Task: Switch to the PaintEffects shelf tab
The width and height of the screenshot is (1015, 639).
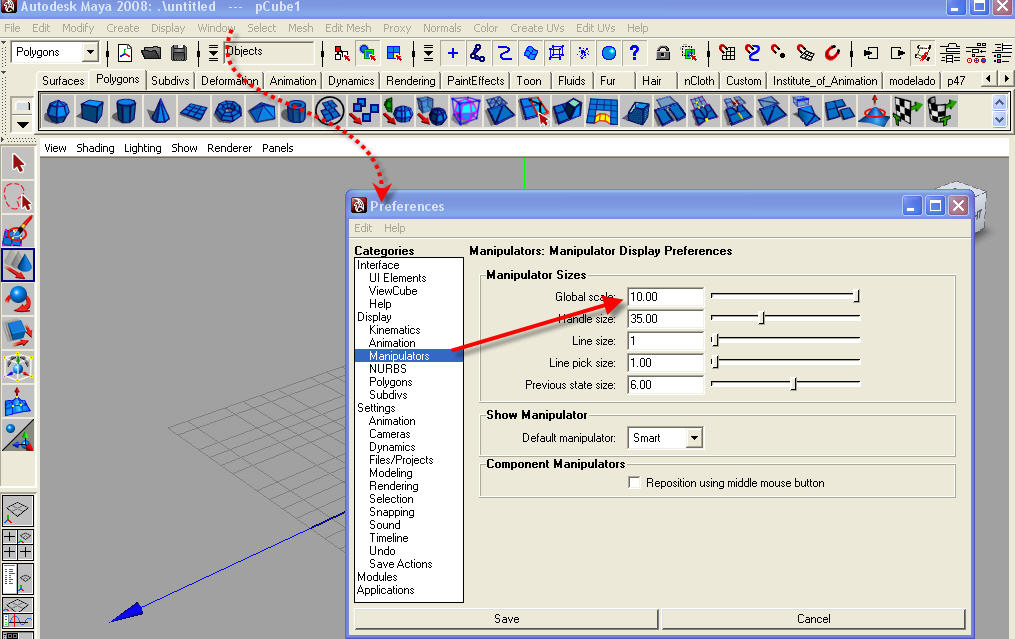Action: pos(475,81)
